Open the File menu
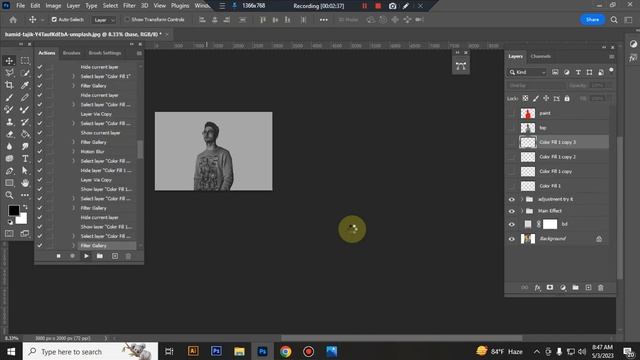The image size is (640, 360). click(20, 6)
